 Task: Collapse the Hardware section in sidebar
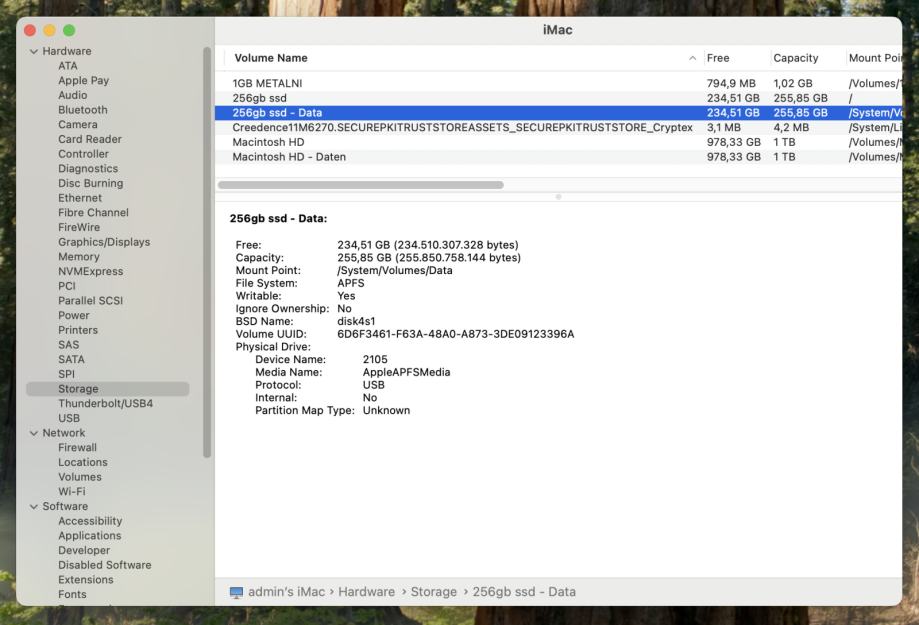34,51
